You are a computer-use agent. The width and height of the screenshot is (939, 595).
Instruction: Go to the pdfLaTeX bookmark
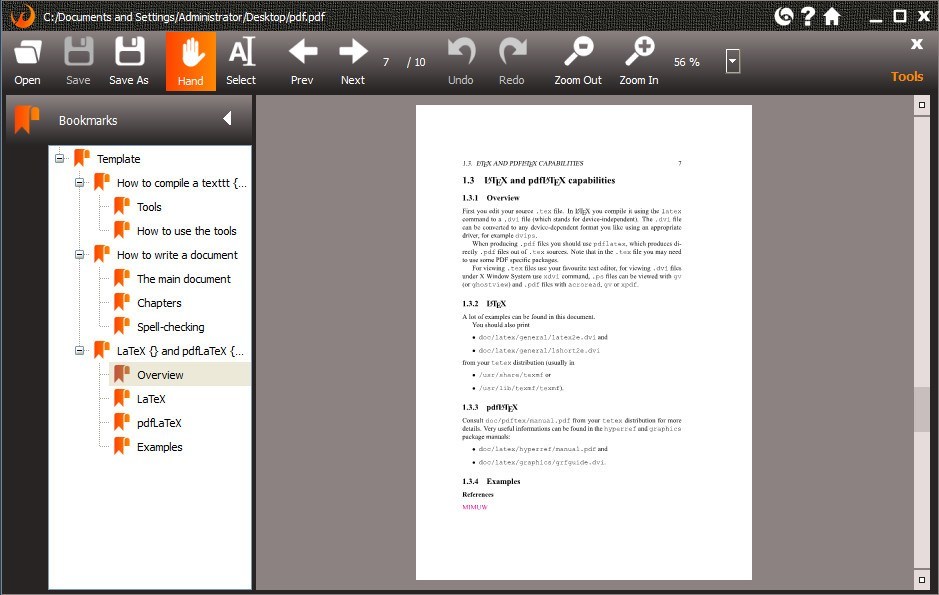point(159,423)
